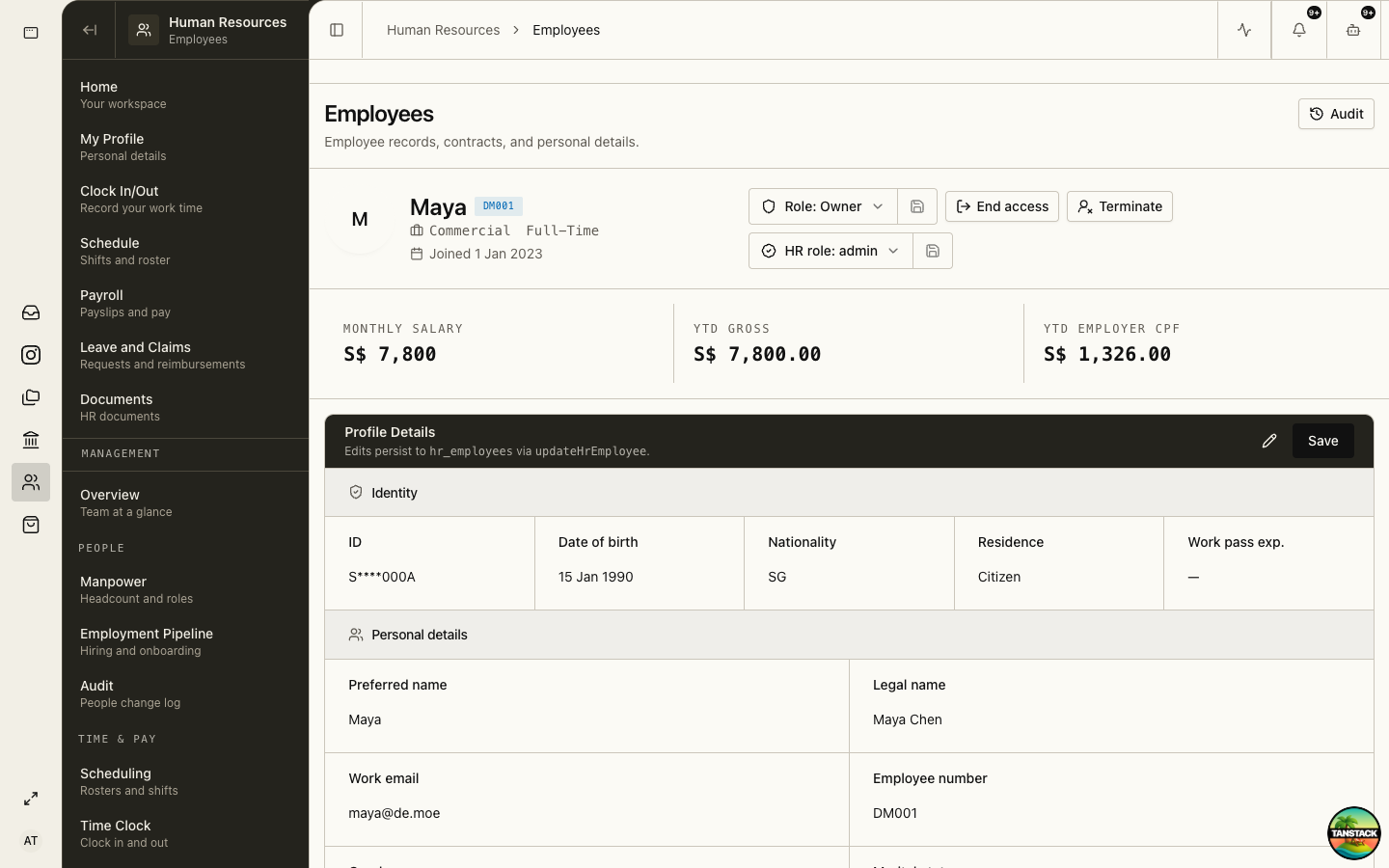
Task: Follow the Human Resources breadcrumb link
Action: [x=443, y=30]
